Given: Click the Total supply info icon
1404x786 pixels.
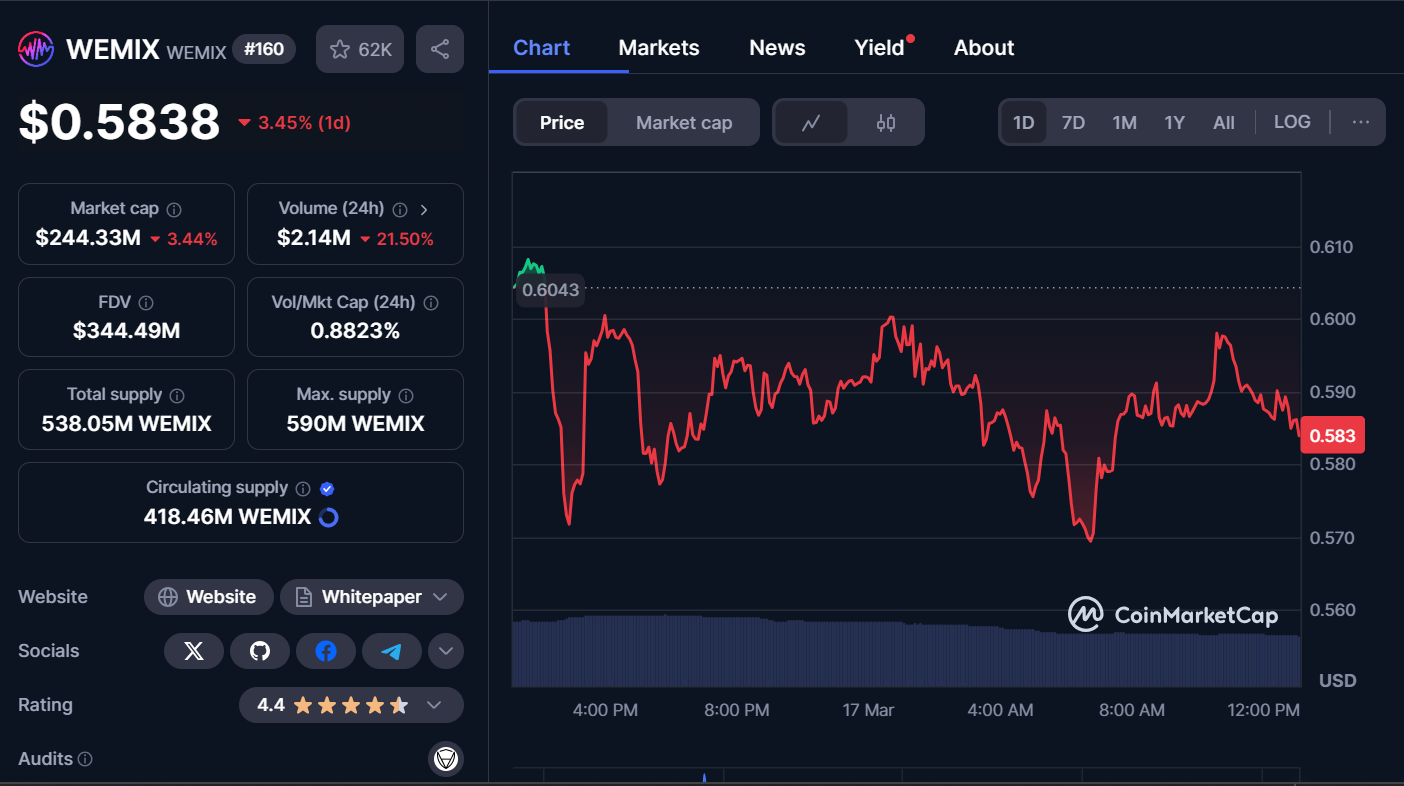Looking at the screenshot, I should (x=177, y=395).
